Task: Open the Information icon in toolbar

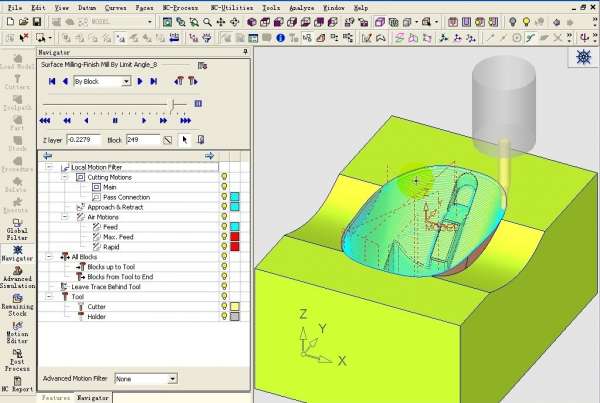Action: pos(280,38)
